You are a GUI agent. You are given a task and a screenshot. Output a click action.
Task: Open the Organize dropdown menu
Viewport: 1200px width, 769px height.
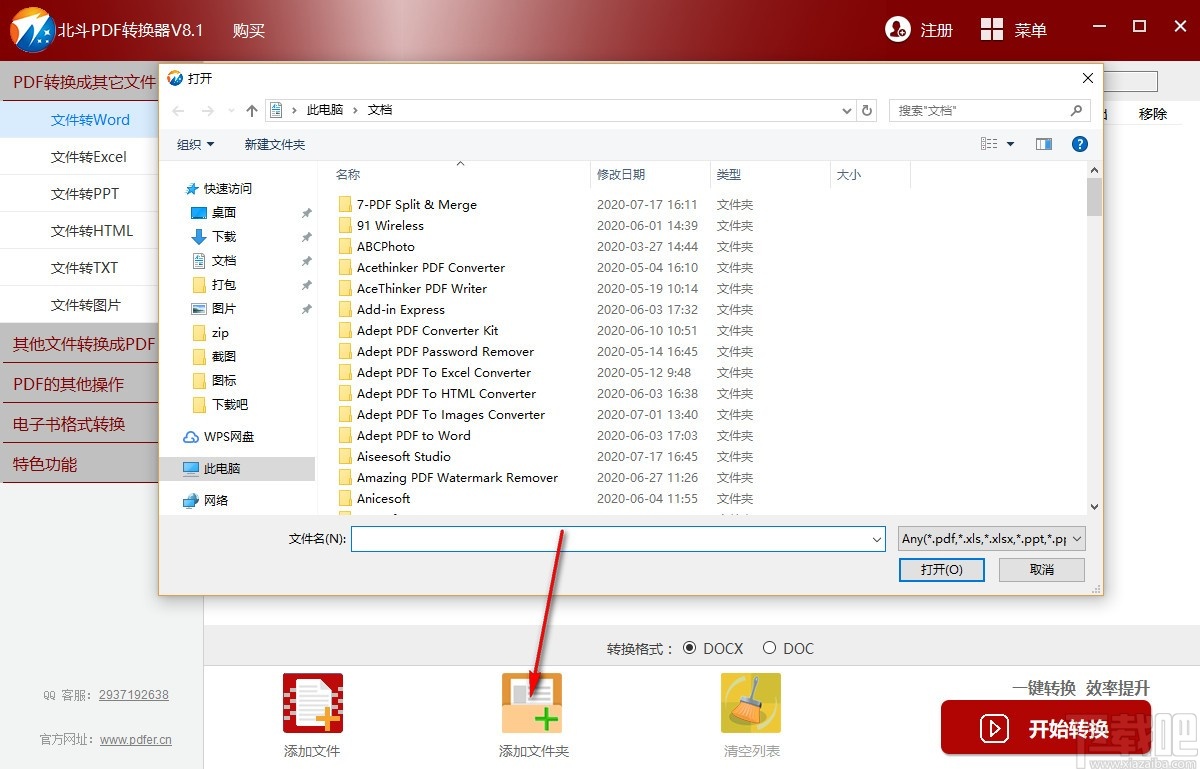(196, 144)
